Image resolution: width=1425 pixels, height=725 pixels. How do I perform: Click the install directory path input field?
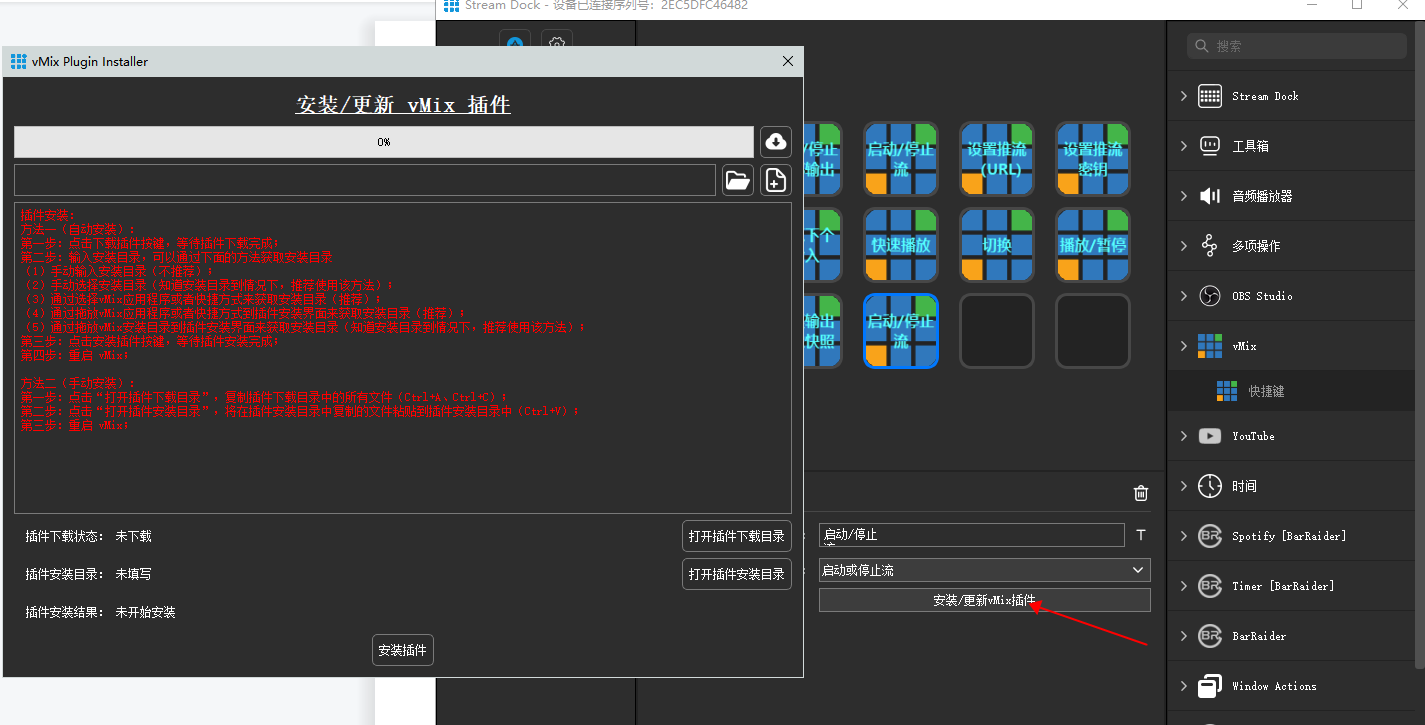tap(365, 180)
